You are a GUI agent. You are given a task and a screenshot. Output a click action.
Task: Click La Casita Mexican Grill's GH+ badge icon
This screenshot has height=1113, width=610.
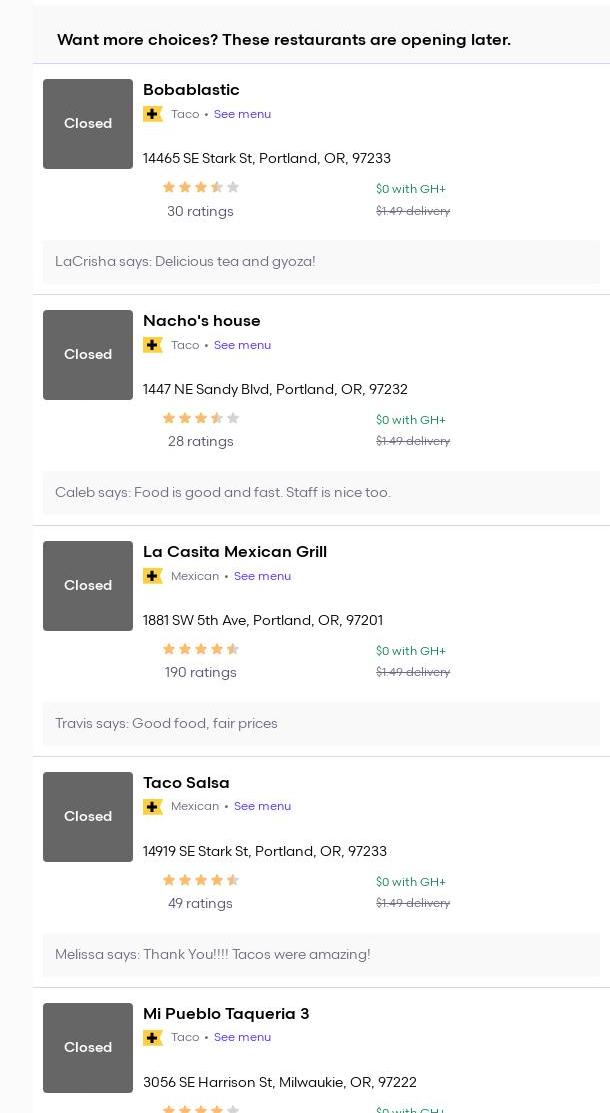153,576
